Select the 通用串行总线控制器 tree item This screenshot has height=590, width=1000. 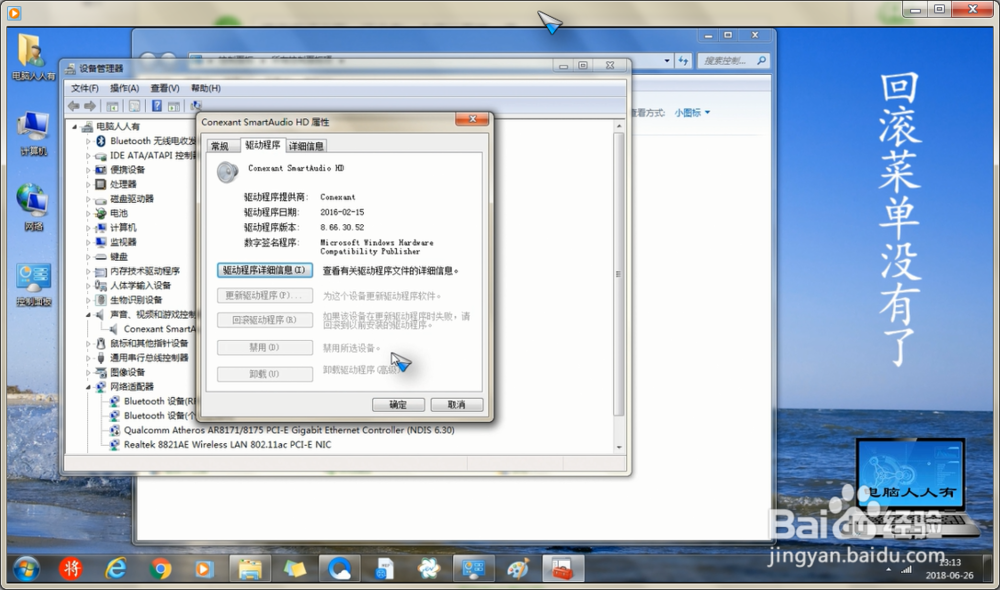pos(149,358)
